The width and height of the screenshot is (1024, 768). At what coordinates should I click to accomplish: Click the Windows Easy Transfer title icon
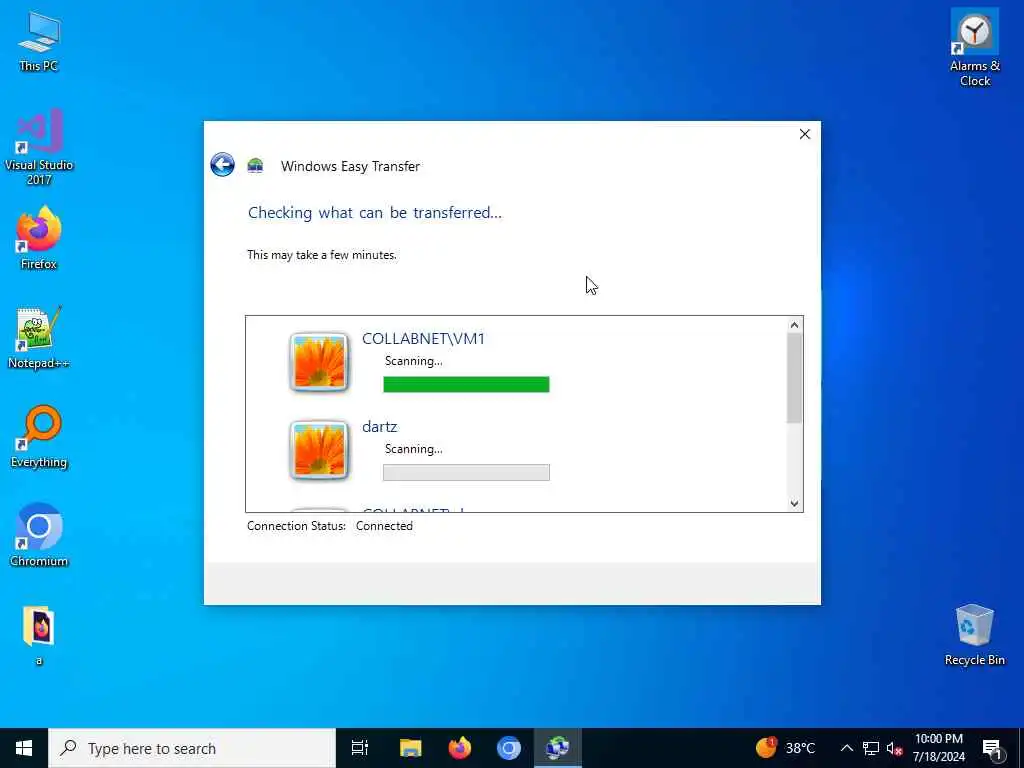[255, 166]
